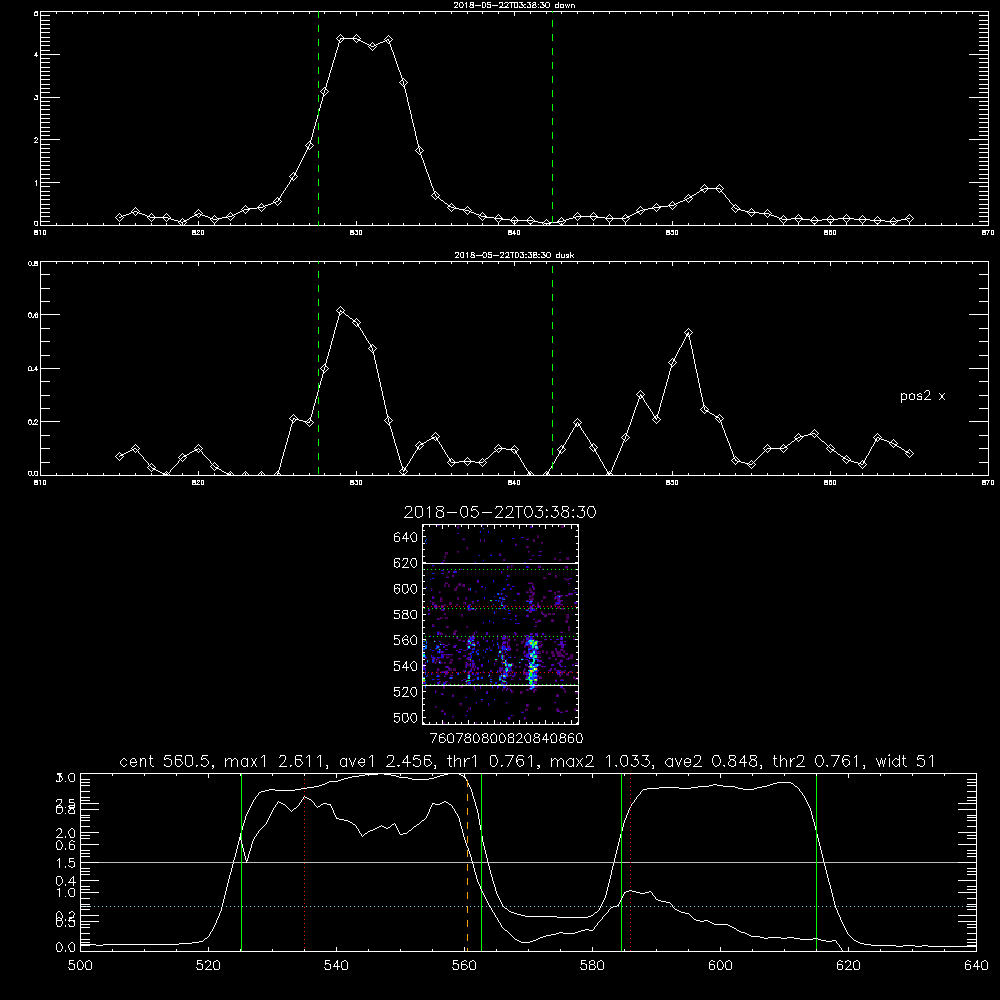This screenshot has height=1000, width=1000.
Task: Click '560' on the bottom profile plot x-axis
Action: click(464, 966)
